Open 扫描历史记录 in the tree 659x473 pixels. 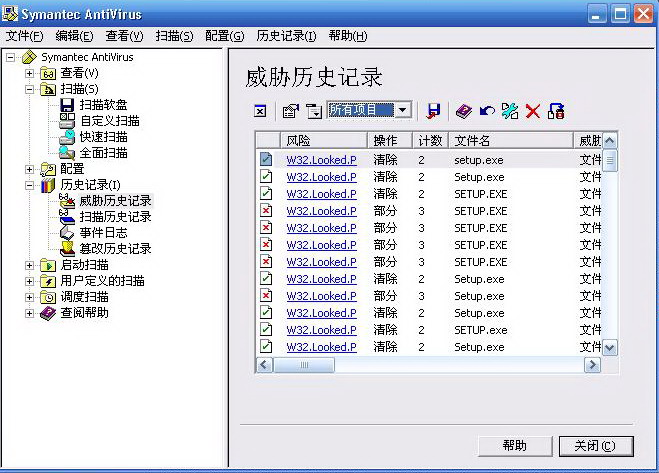(x=115, y=217)
